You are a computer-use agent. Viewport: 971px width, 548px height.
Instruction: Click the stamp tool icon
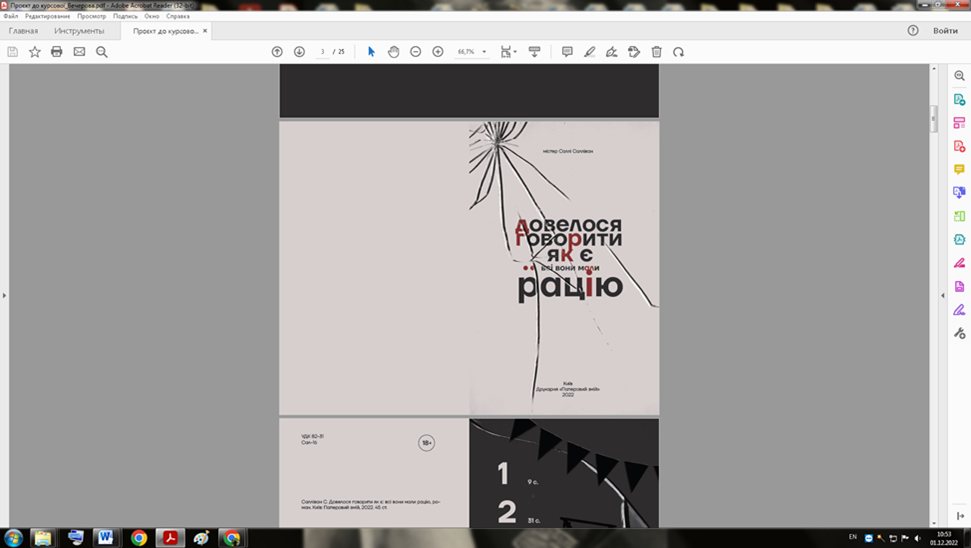(x=634, y=52)
